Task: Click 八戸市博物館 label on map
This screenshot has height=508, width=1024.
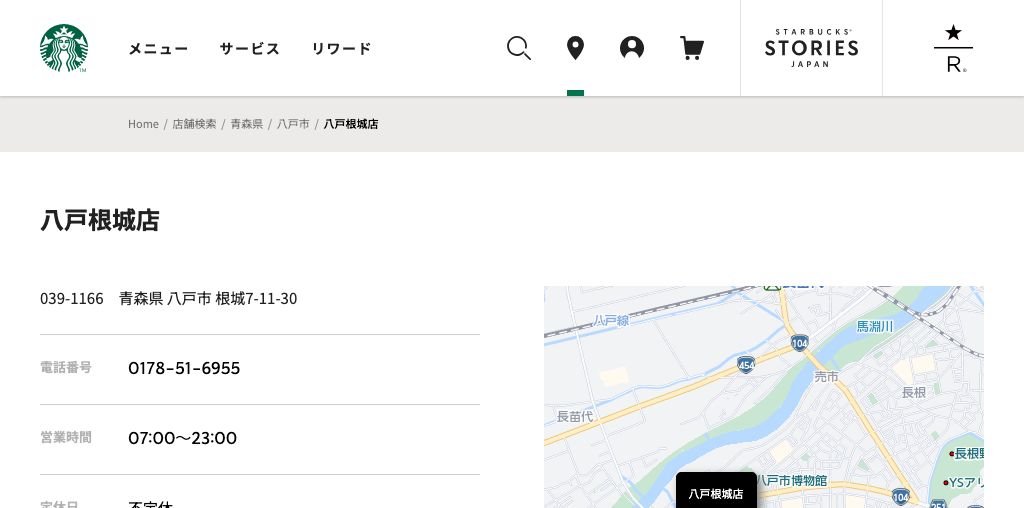Action: point(792,481)
